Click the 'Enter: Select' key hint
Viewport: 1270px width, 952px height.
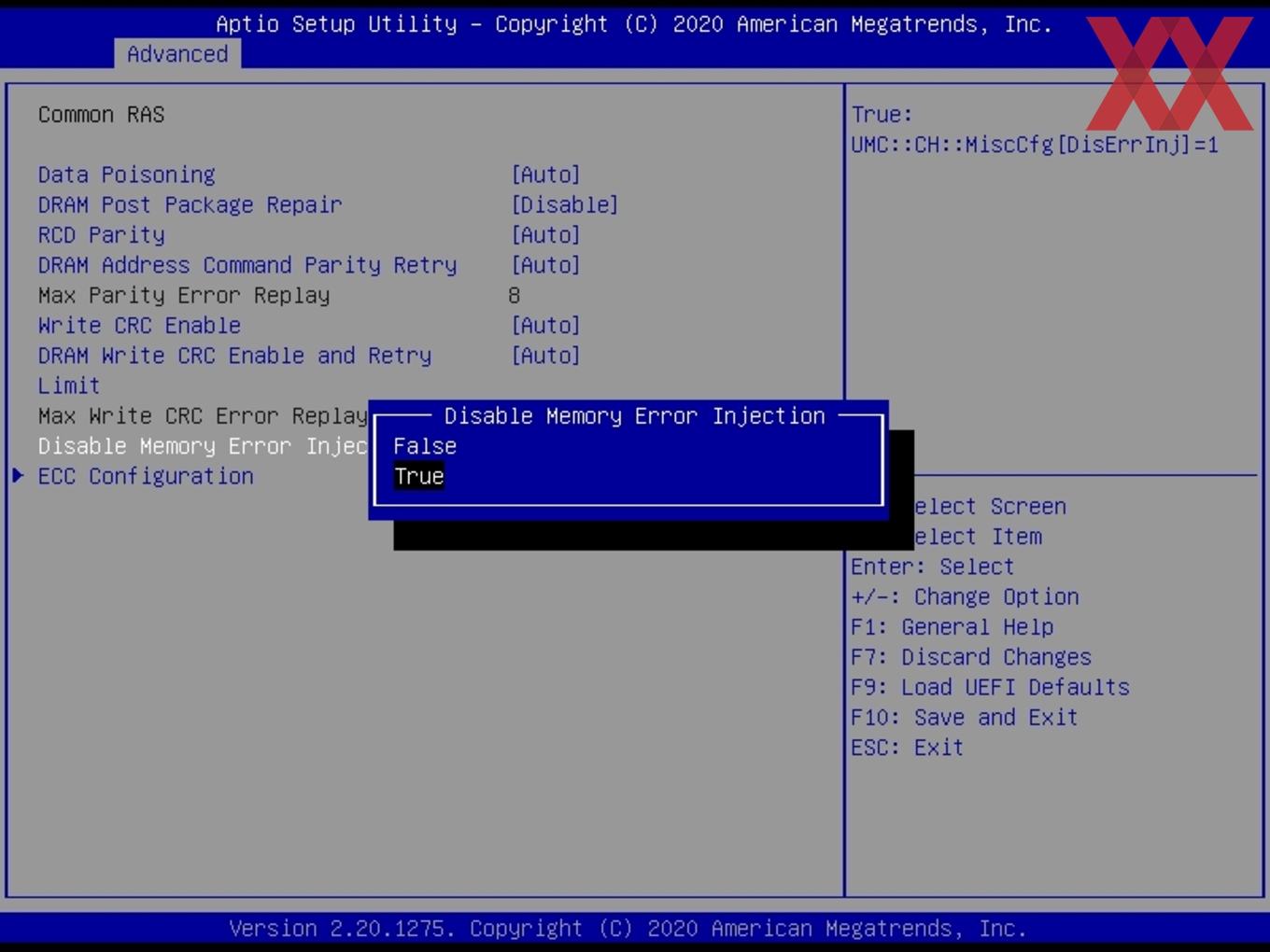(x=932, y=567)
